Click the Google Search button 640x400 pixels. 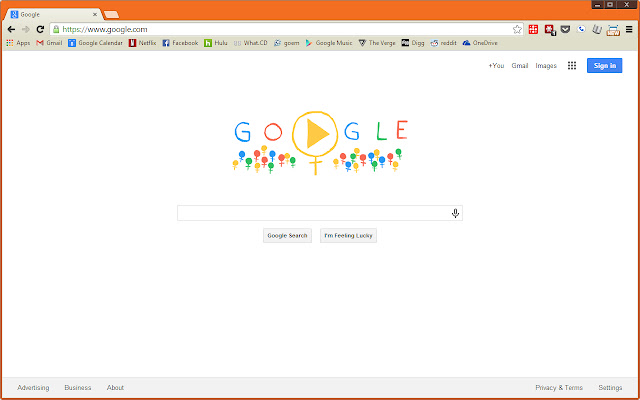click(x=287, y=236)
